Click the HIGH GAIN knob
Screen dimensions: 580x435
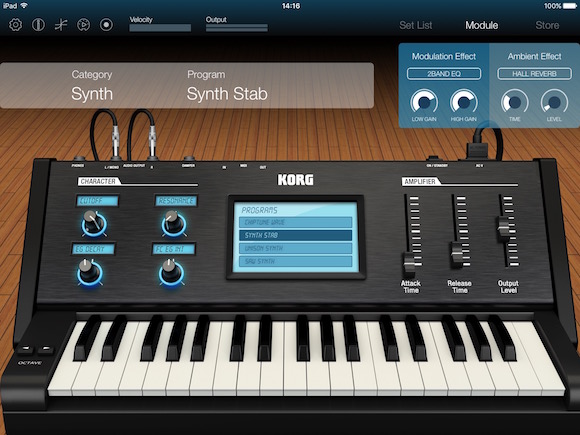463,102
